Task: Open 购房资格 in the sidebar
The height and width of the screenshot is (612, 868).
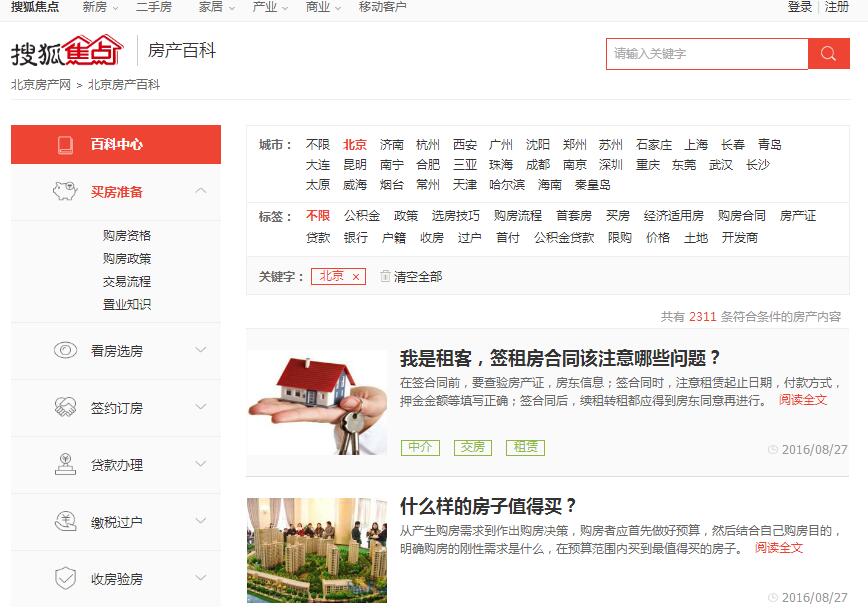Action: [127, 236]
